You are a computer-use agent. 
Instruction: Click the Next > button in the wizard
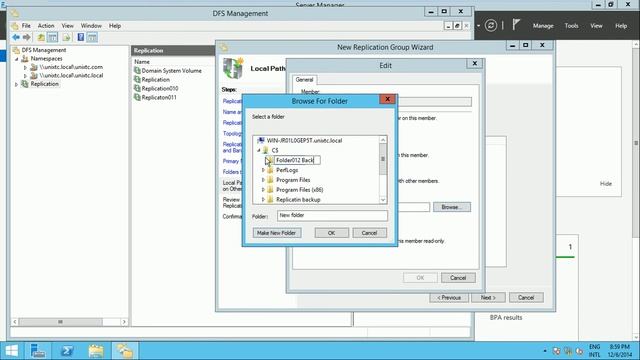(488, 298)
